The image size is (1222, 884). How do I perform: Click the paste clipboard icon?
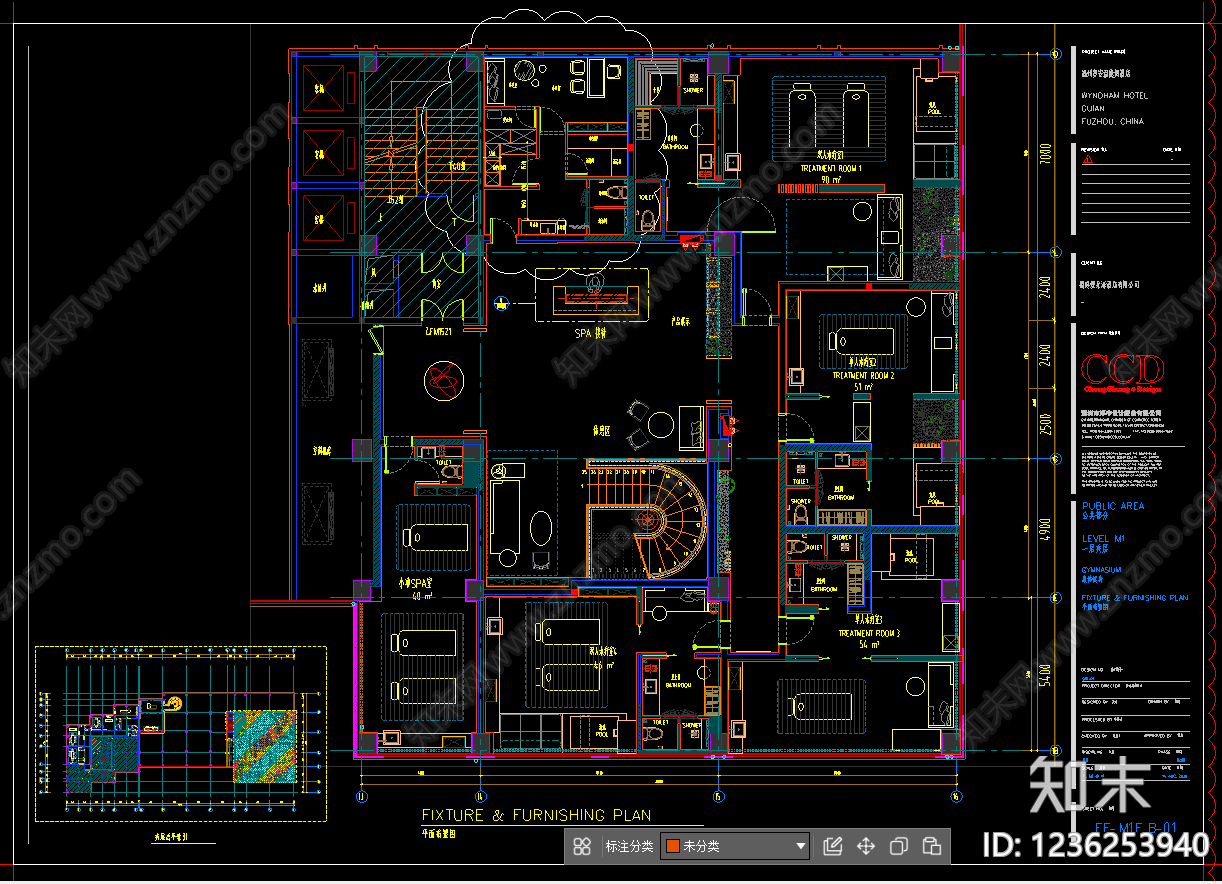pyautogui.click(x=932, y=846)
